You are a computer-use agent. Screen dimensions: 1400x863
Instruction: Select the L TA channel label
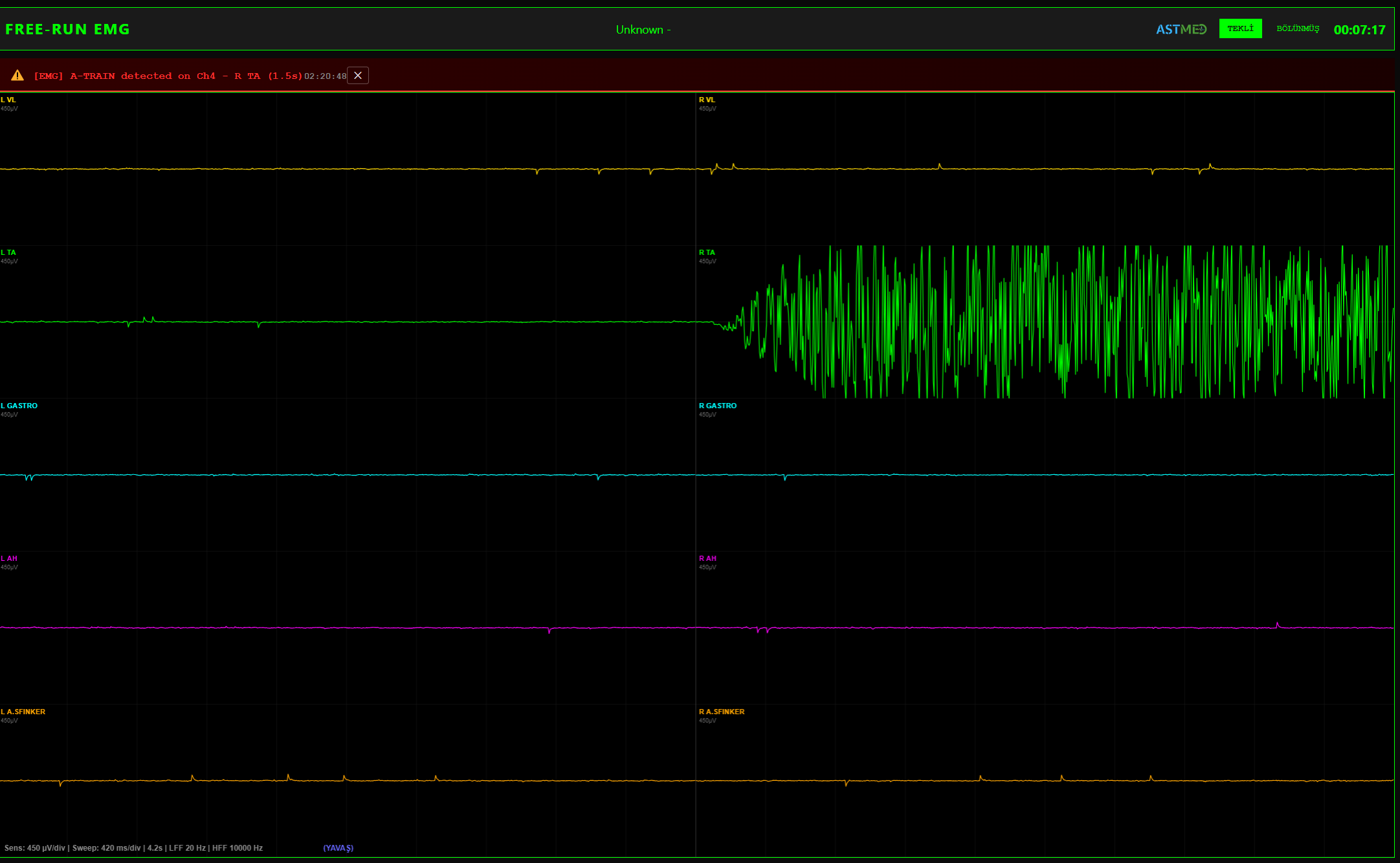coord(8,252)
